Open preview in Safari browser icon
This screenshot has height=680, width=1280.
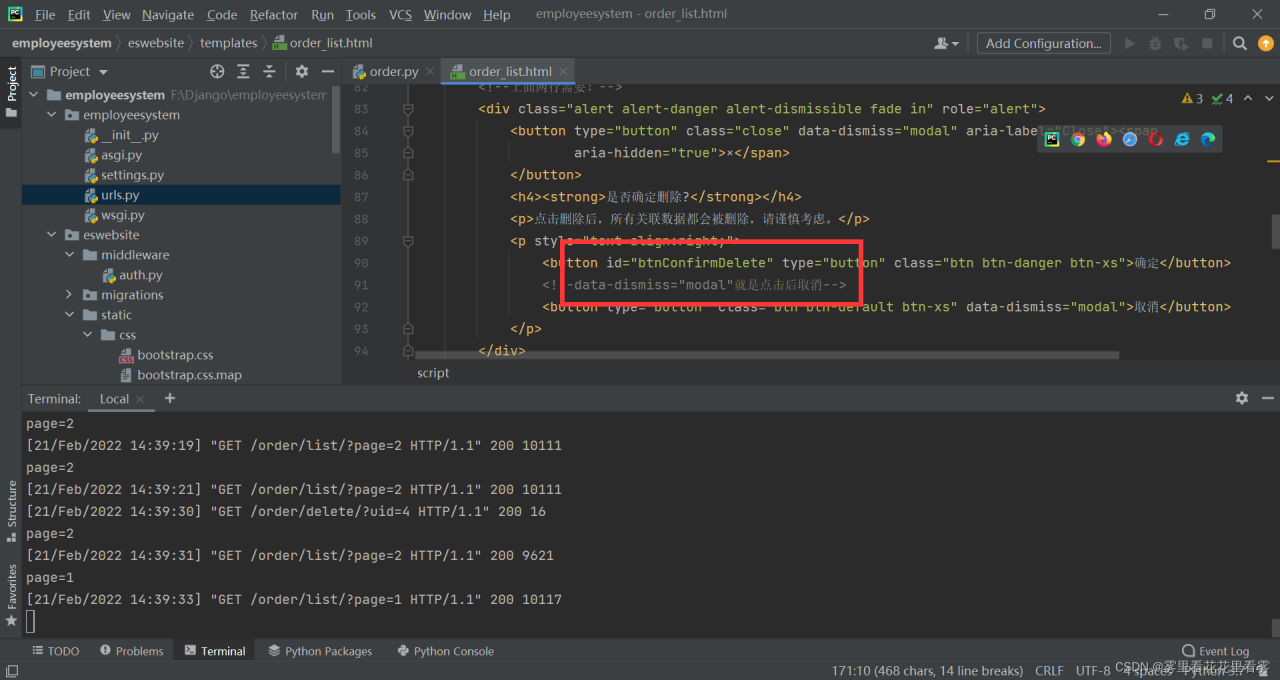click(x=1130, y=139)
